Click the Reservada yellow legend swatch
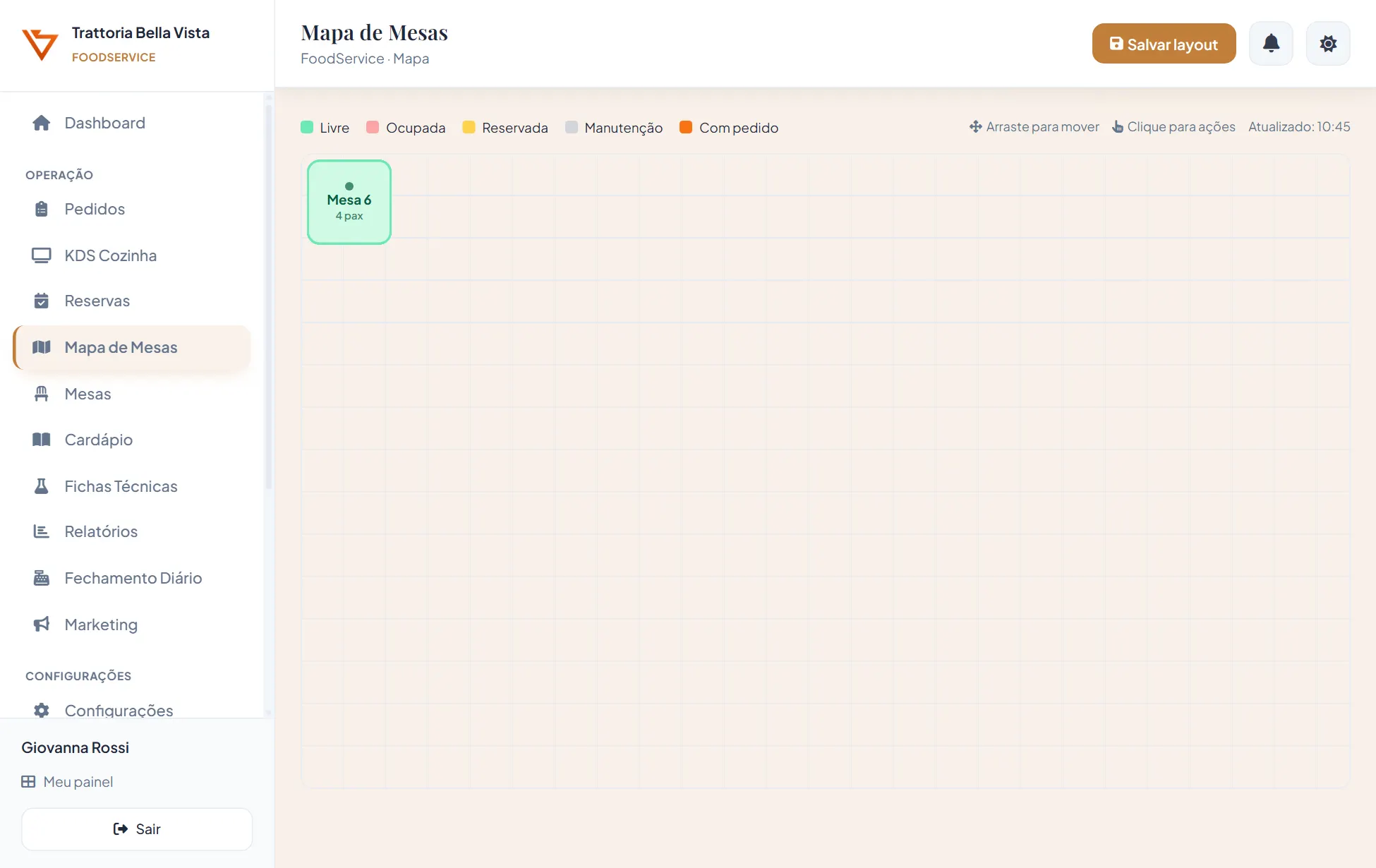Image resolution: width=1376 pixels, height=868 pixels. pyautogui.click(x=469, y=127)
